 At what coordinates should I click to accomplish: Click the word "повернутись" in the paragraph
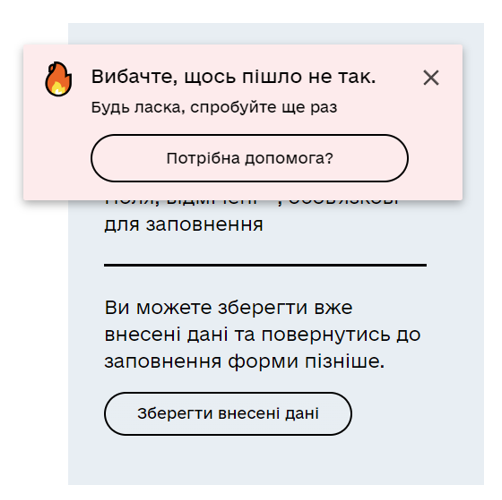point(326,335)
